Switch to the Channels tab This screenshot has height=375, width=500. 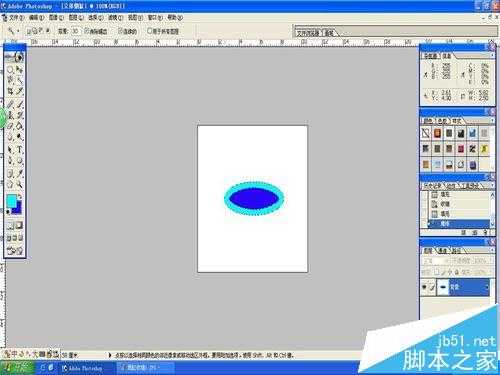click(x=442, y=250)
